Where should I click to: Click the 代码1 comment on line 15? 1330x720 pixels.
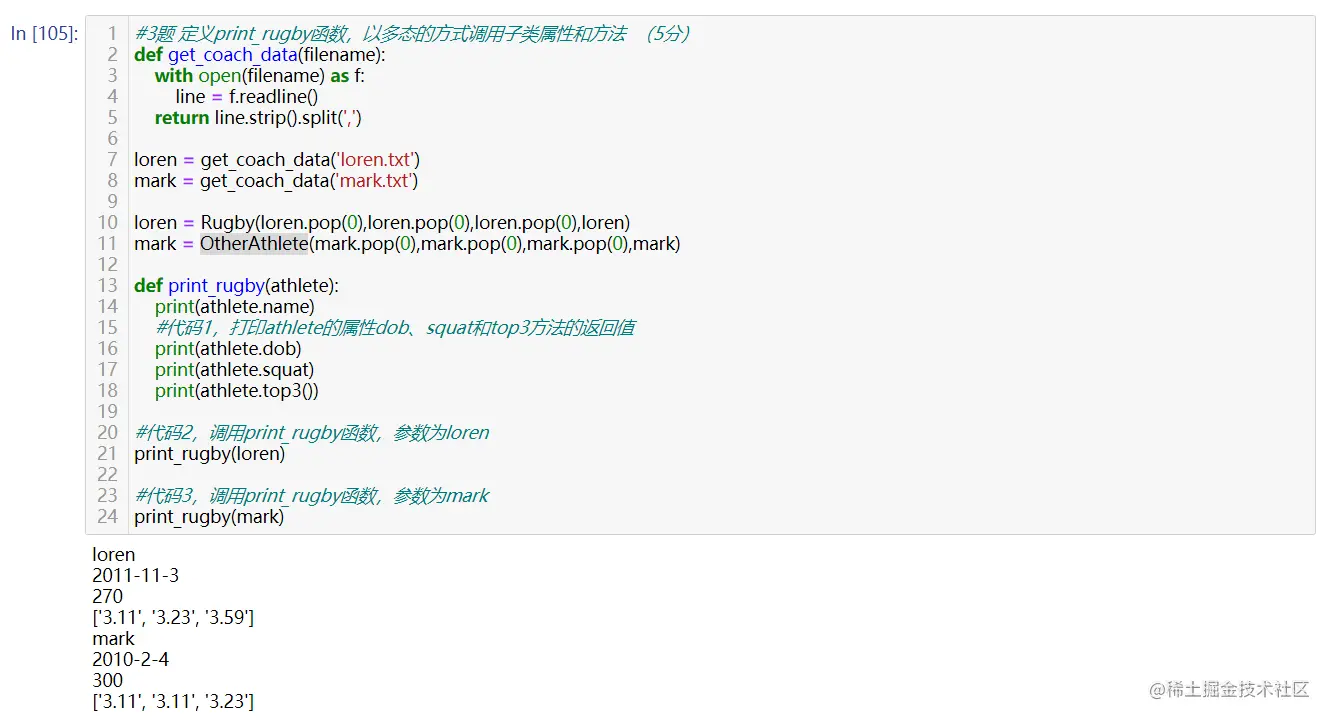pyautogui.click(x=395, y=327)
